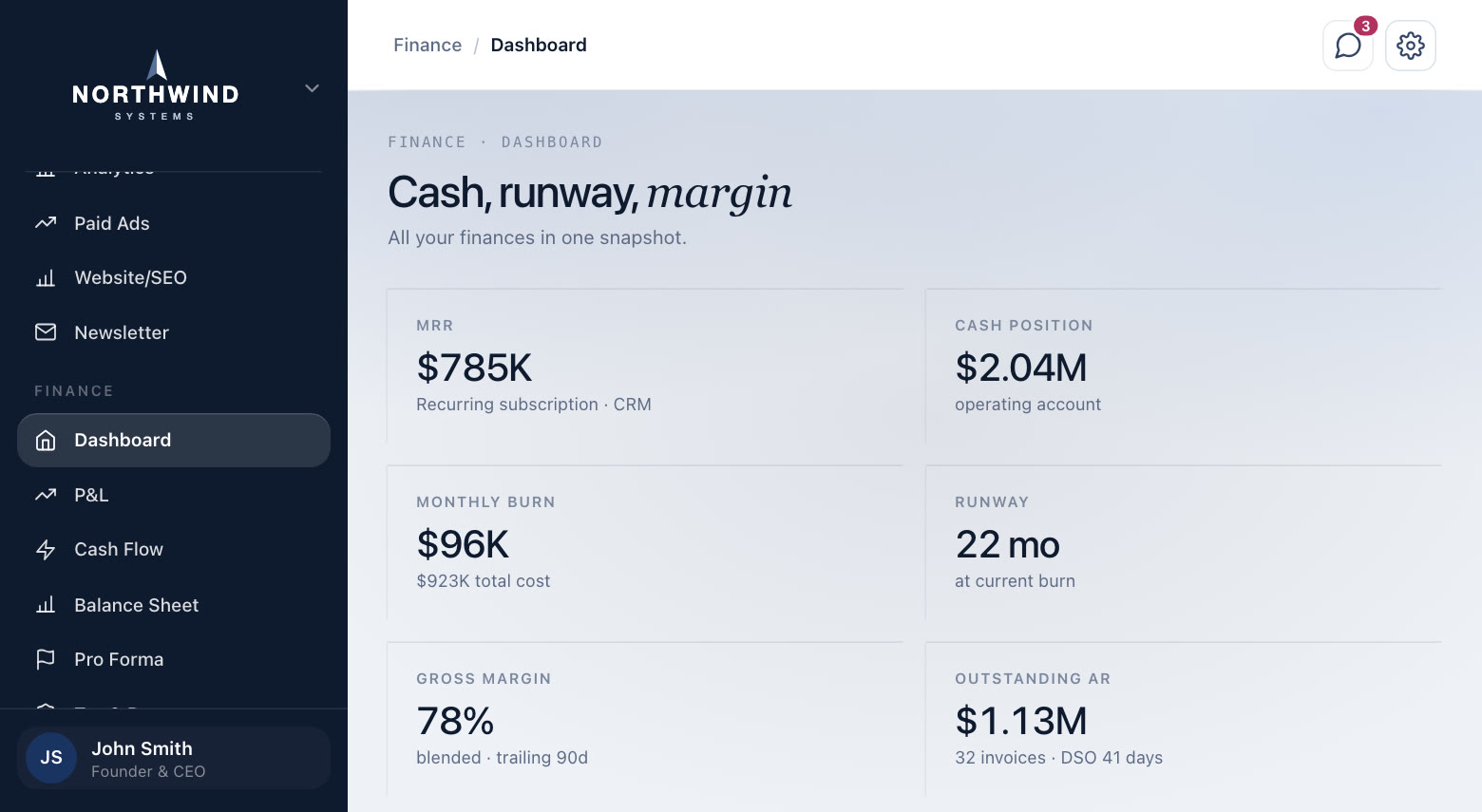Image resolution: width=1482 pixels, height=812 pixels.
Task: Click 'All your finances in one snapshot.'
Action: tap(537, 237)
